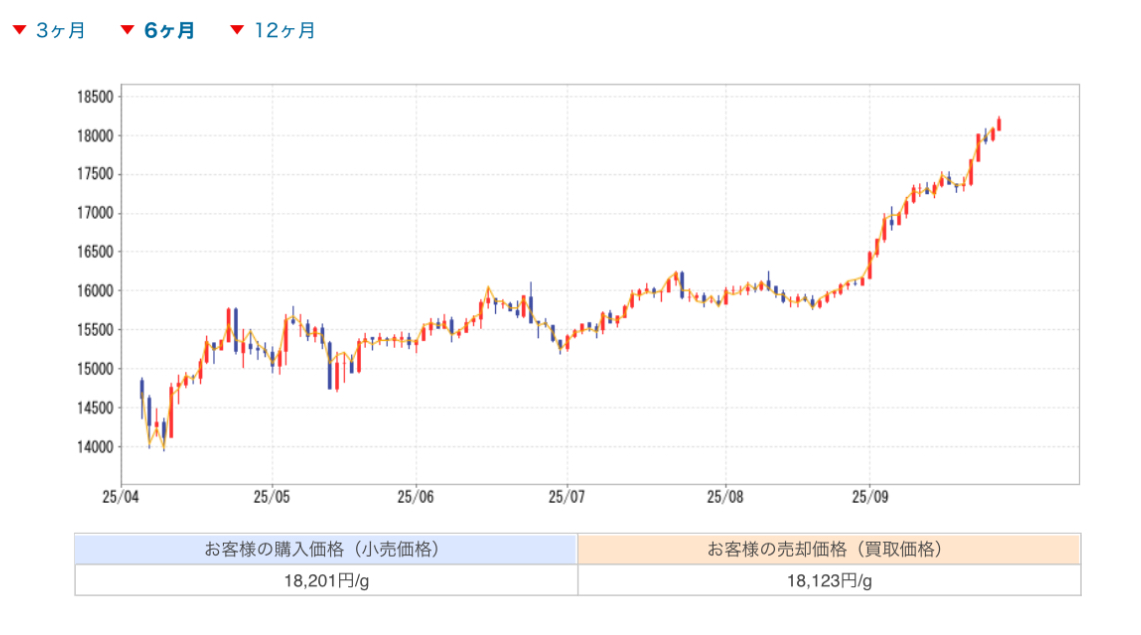Select the 18,123円/g buyback price cell

click(829, 580)
